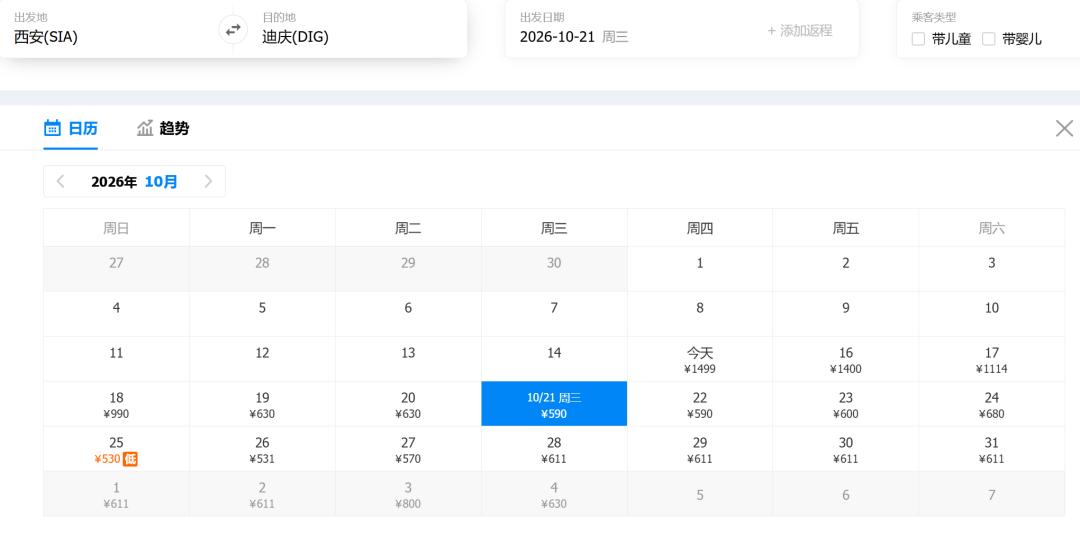
Task: Select October 18 priced ¥990
Action: [116, 404]
